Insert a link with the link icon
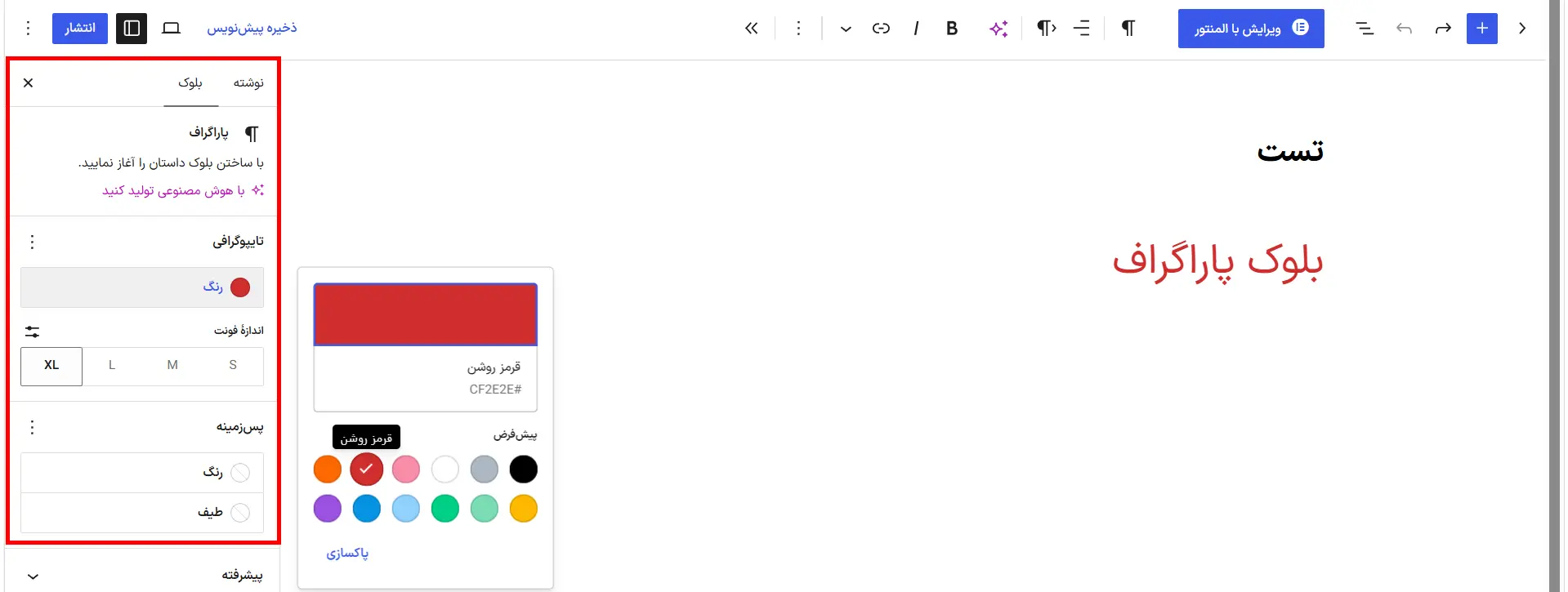Image resolution: width=1568 pixels, height=592 pixels. tap(881, 29)
